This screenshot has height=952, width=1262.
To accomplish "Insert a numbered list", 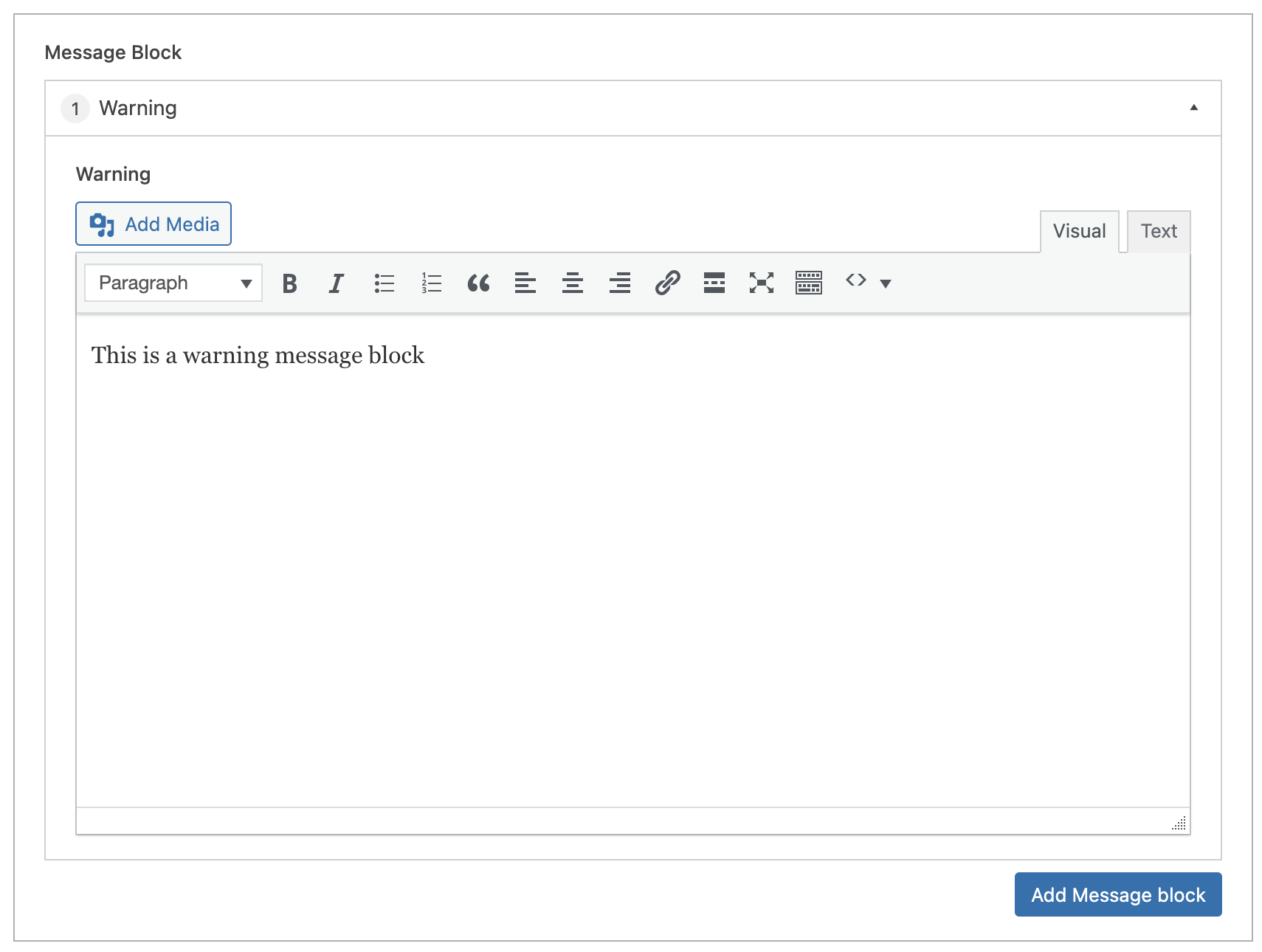I will [x=431, y=283].
